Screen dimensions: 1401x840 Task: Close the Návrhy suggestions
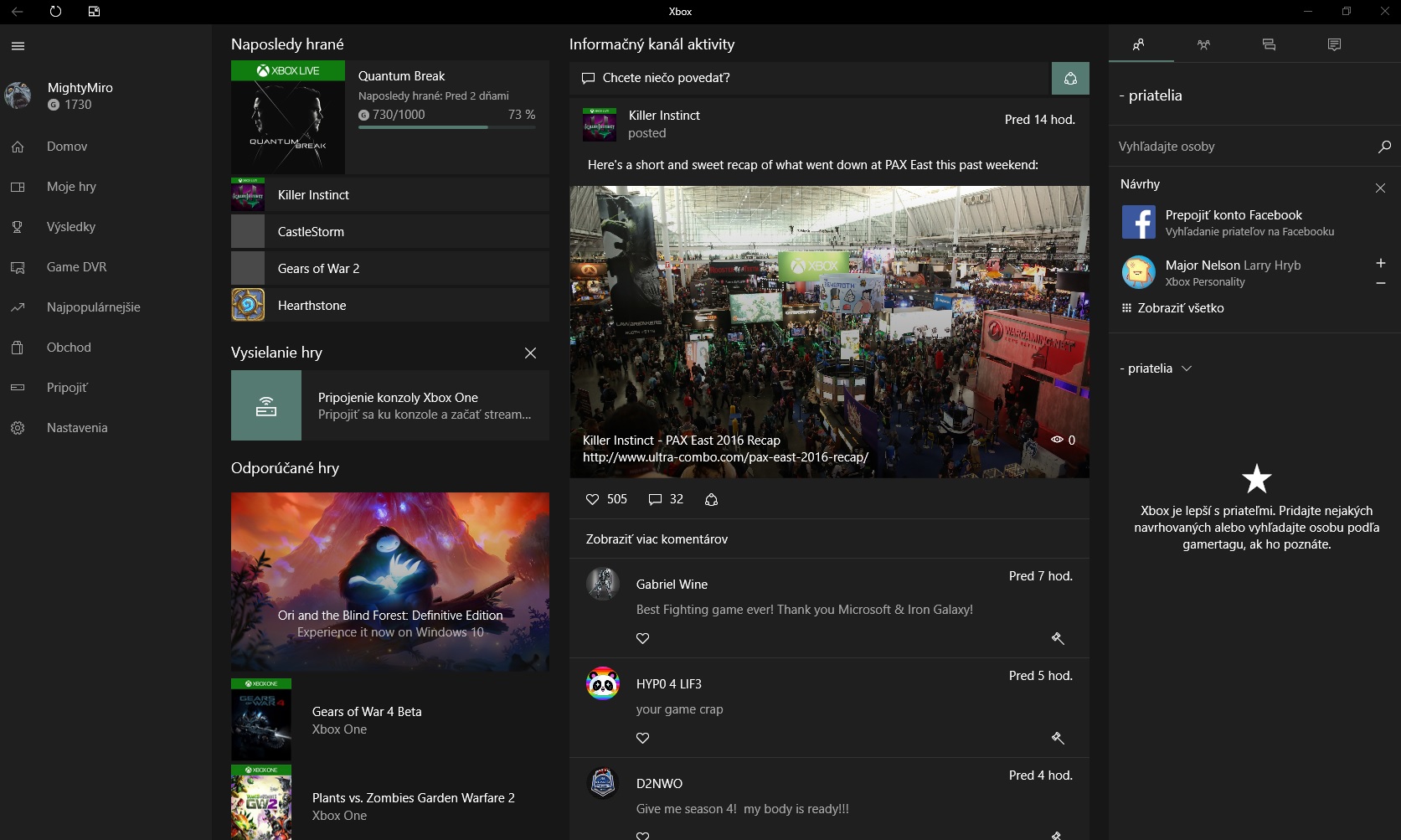1380,188
